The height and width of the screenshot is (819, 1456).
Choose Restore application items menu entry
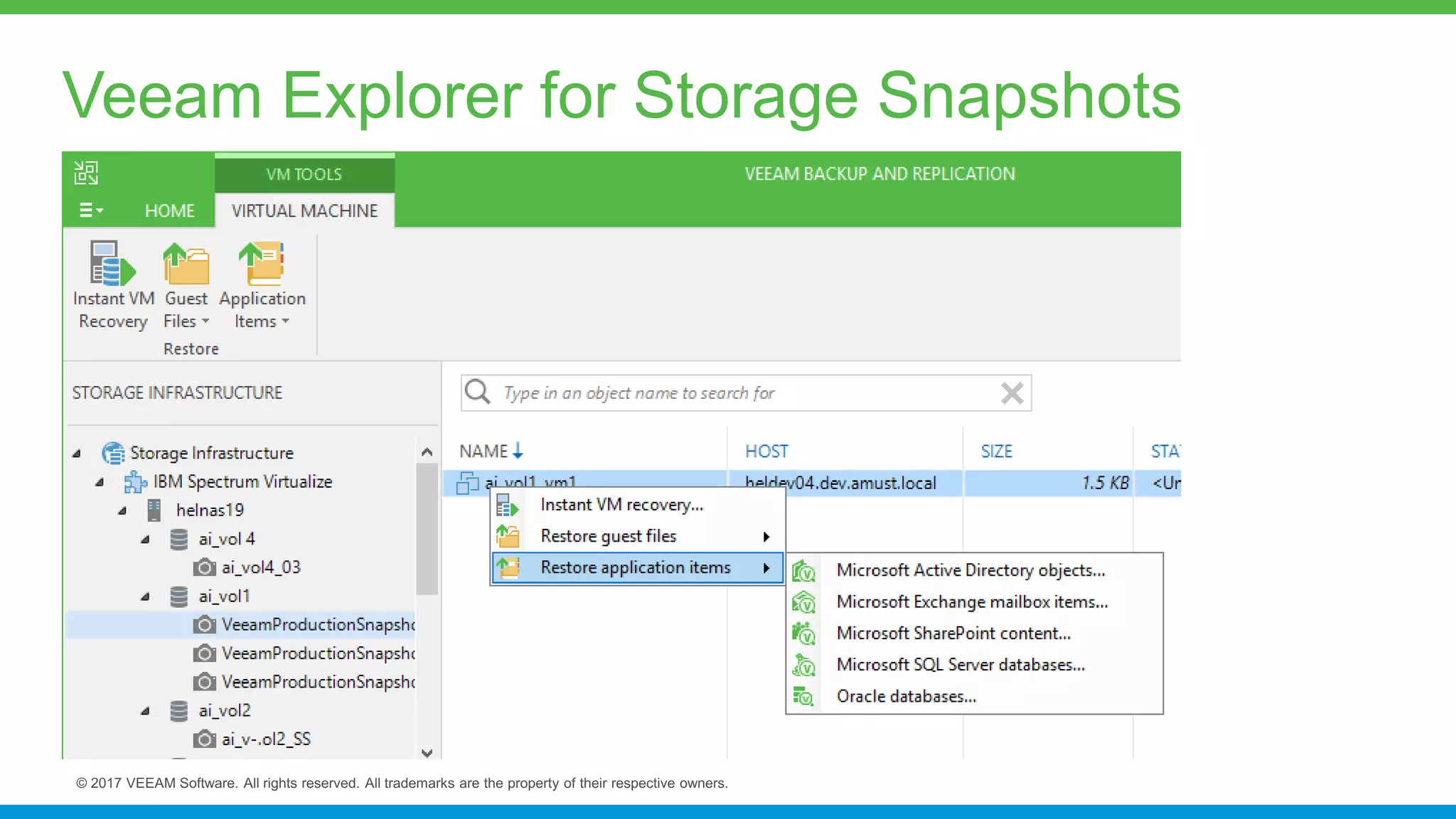[638, 567]
